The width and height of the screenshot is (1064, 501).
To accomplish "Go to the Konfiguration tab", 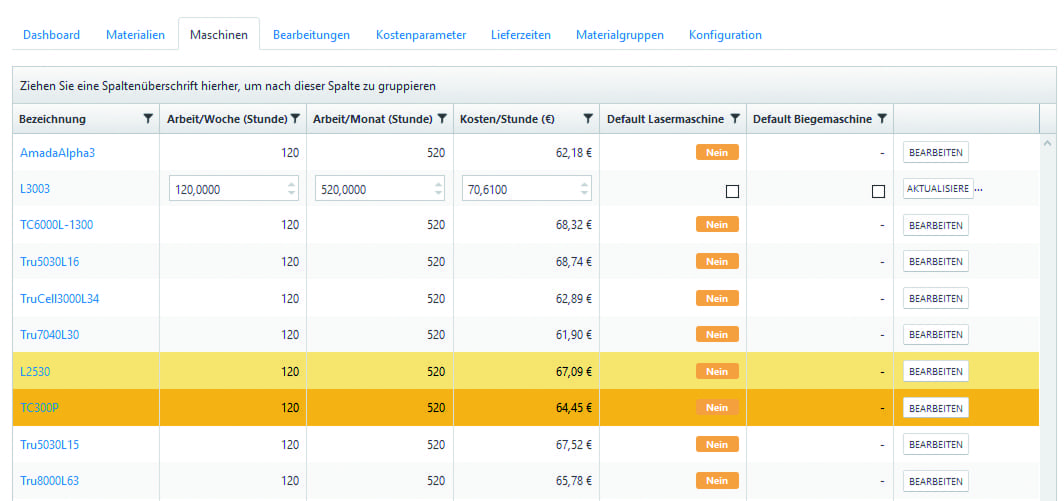I will pyautogui.click(x=725, y=35).
